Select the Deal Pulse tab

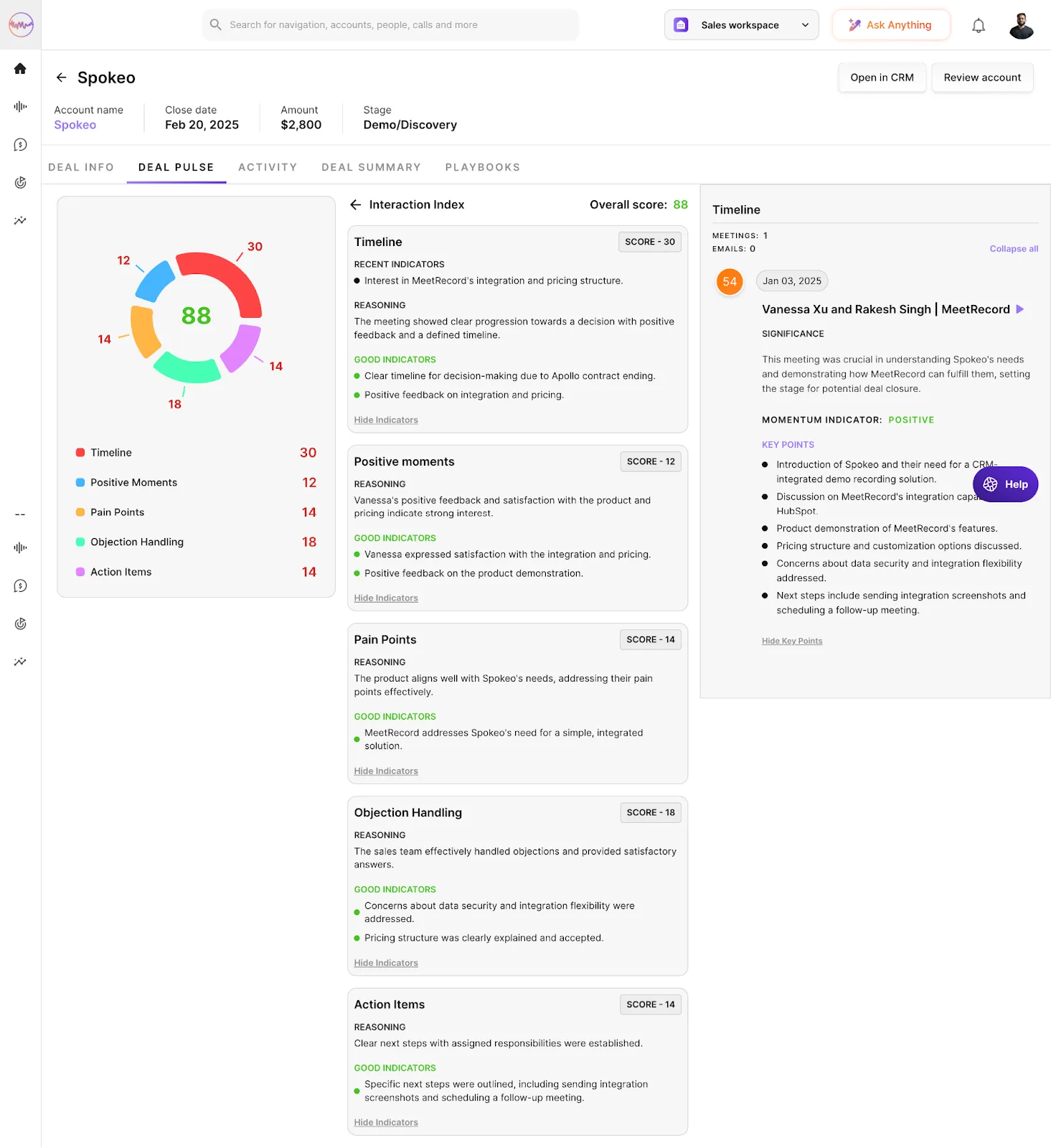tap(176, 167)
